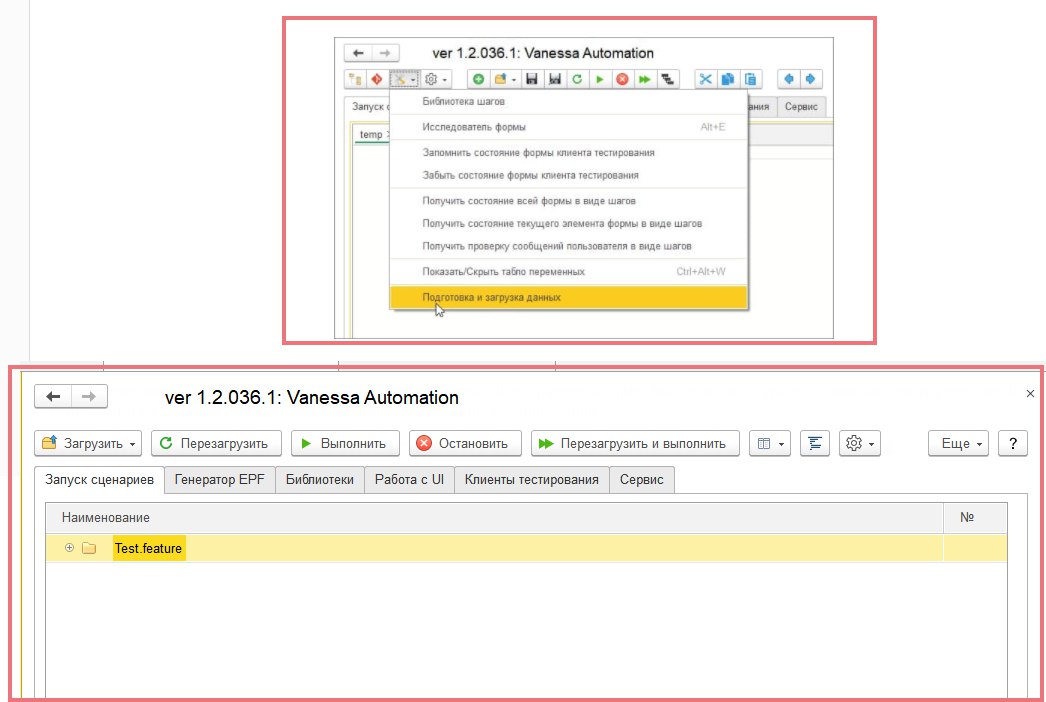Click the temp tab in the upper window
The image size is (1046, 702).
pyautogui.click(x=372, y=135)
